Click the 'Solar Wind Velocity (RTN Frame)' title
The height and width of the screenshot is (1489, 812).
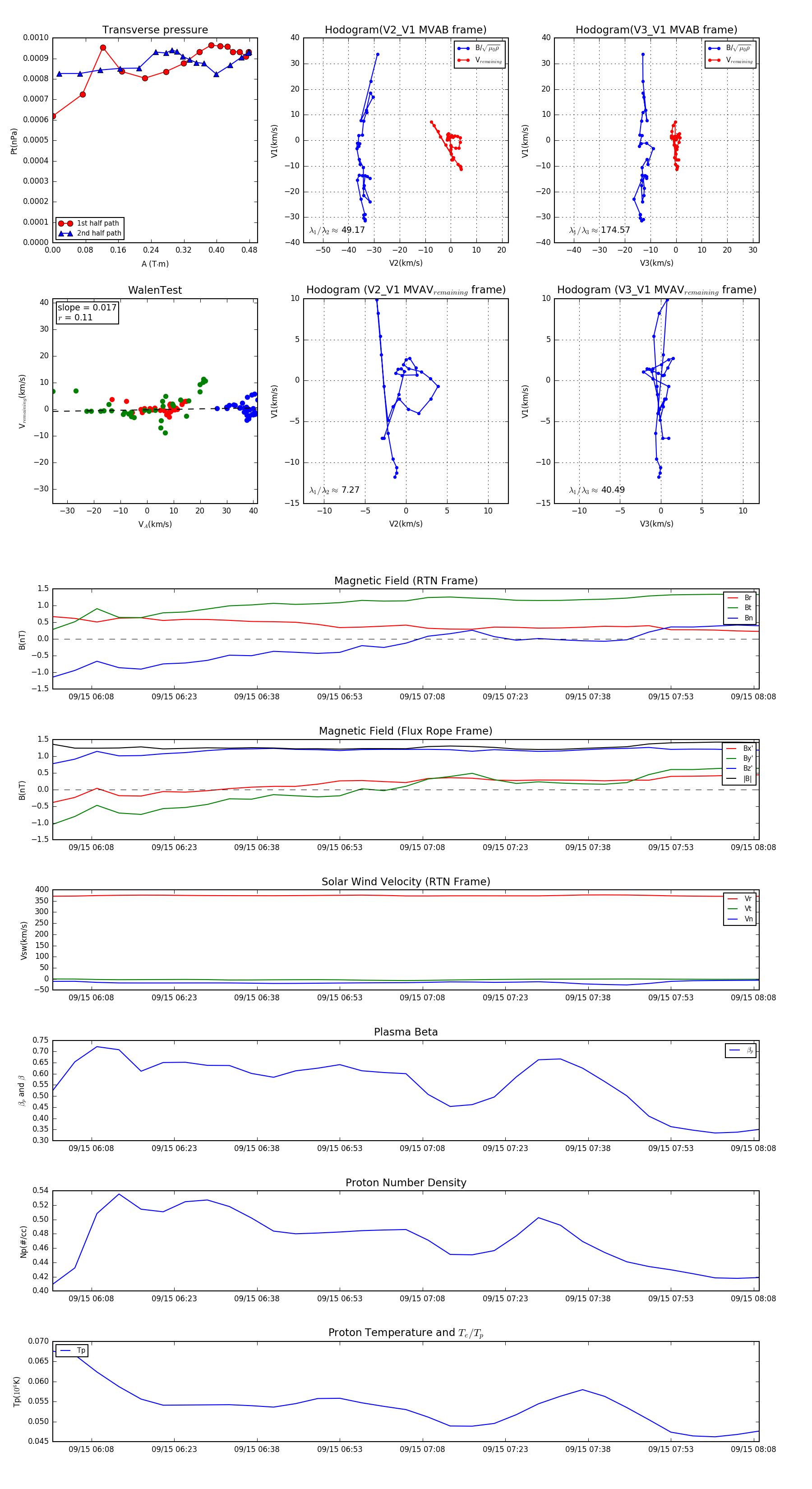(406, 882)
